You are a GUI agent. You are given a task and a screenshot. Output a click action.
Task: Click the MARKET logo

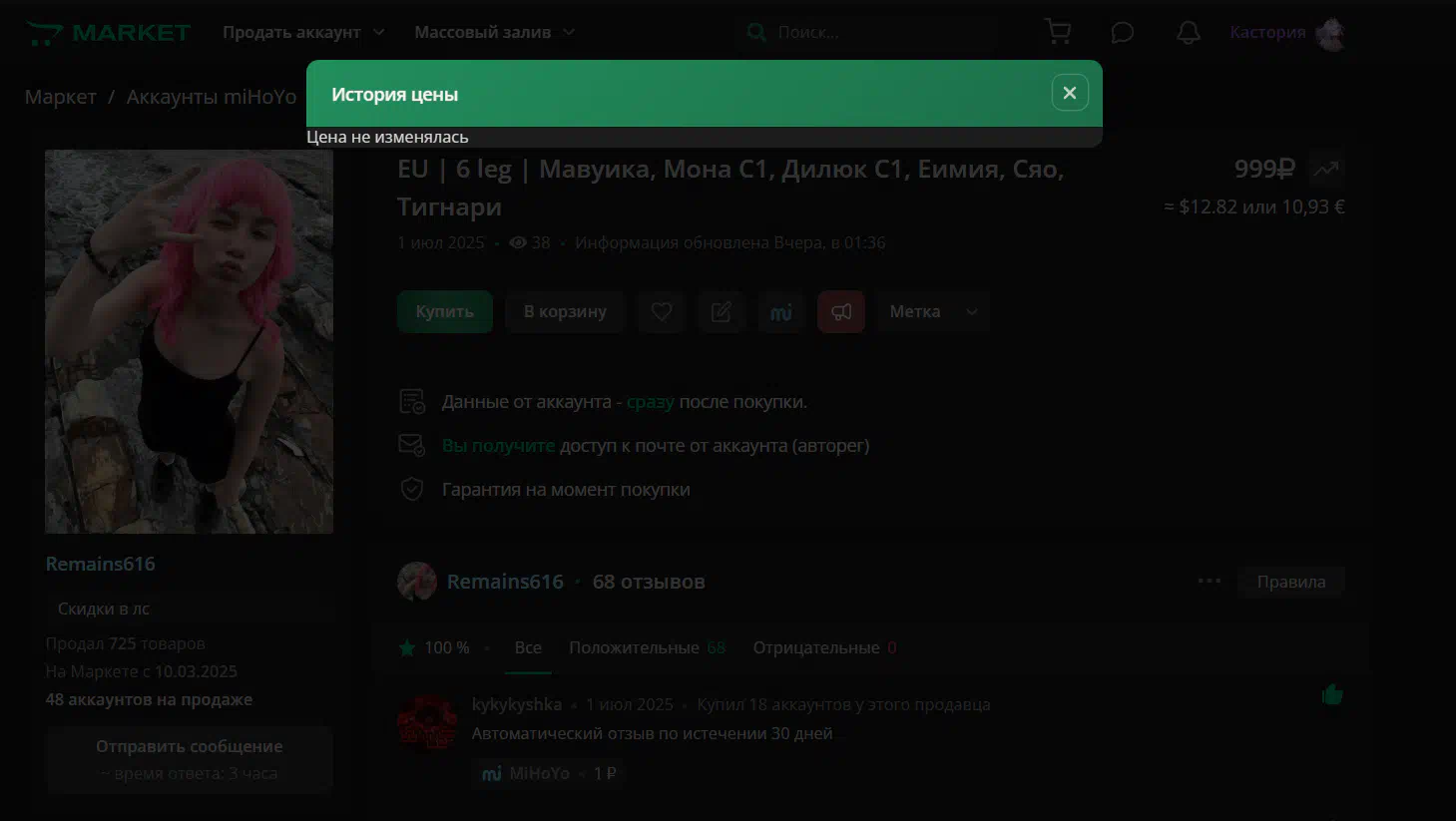108,33
